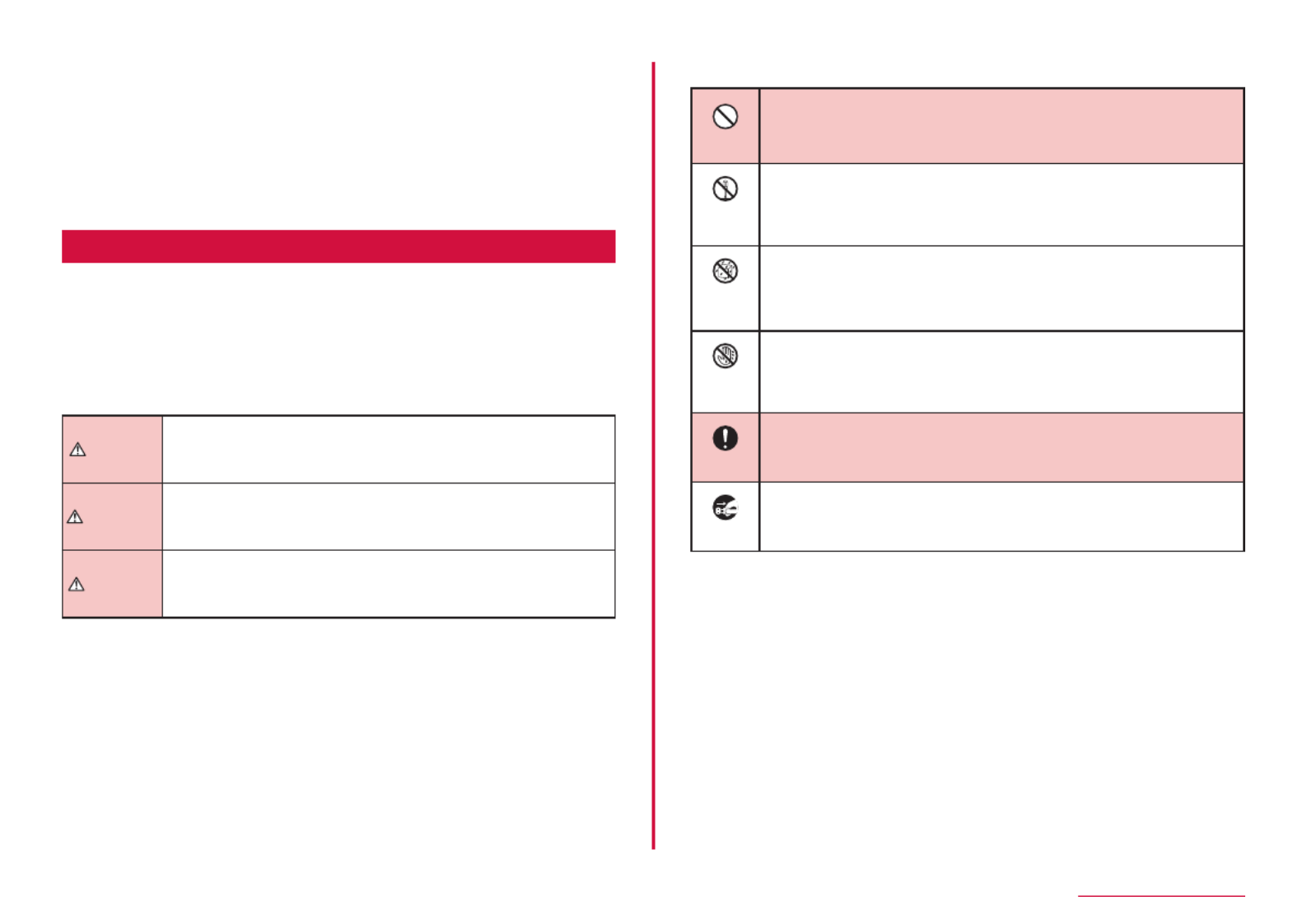Image resolution: width=1307 pixels, height=924 pixels.
Task: Click the topmost warning triangle icon
Action: tap(77, 450)
